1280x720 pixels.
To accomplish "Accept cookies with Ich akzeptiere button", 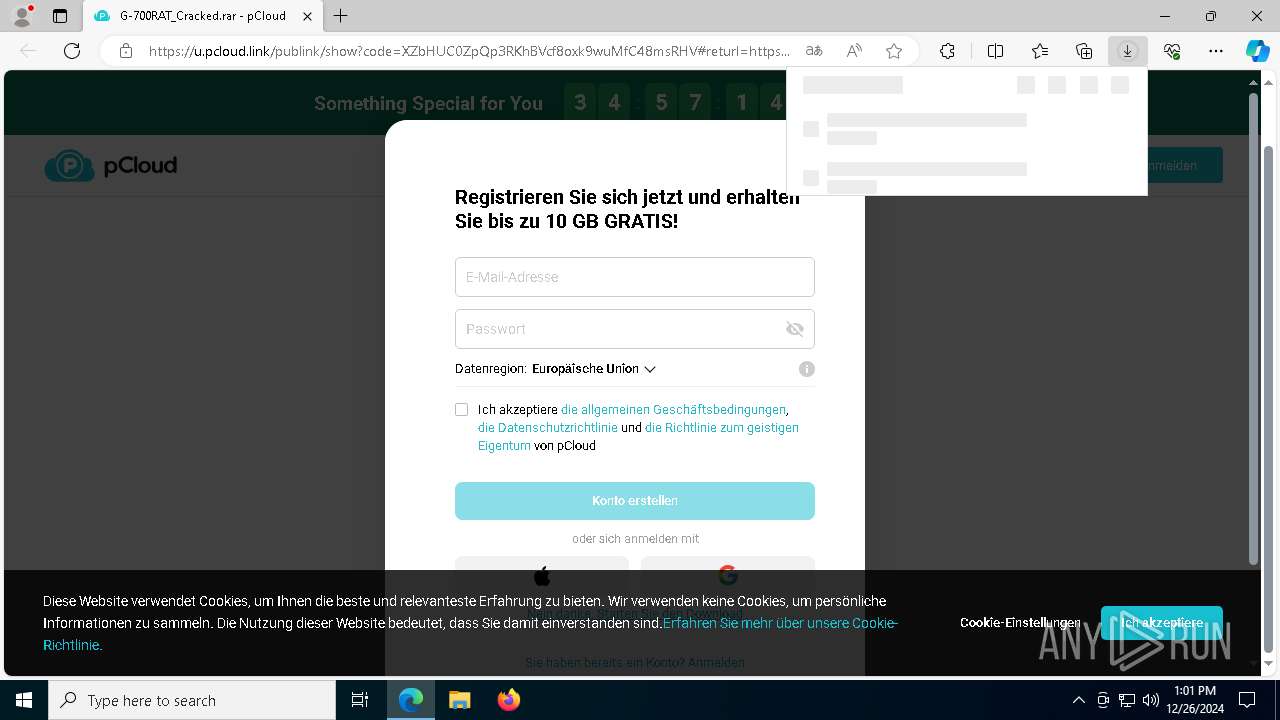I will click(1162, 623).
